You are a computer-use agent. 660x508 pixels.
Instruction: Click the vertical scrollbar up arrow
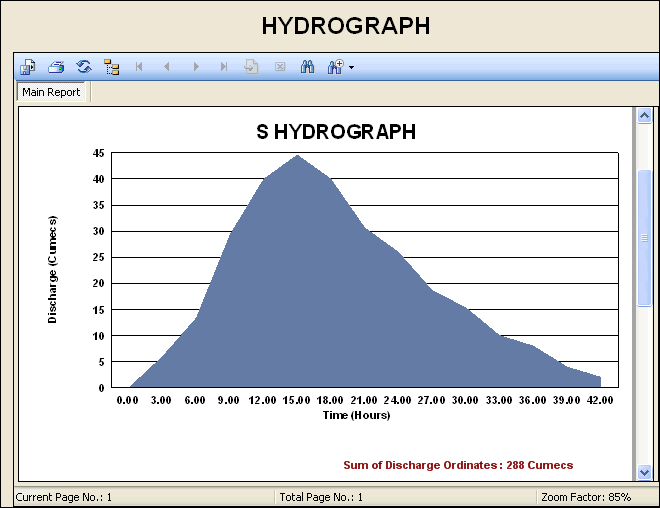point(644,116)
